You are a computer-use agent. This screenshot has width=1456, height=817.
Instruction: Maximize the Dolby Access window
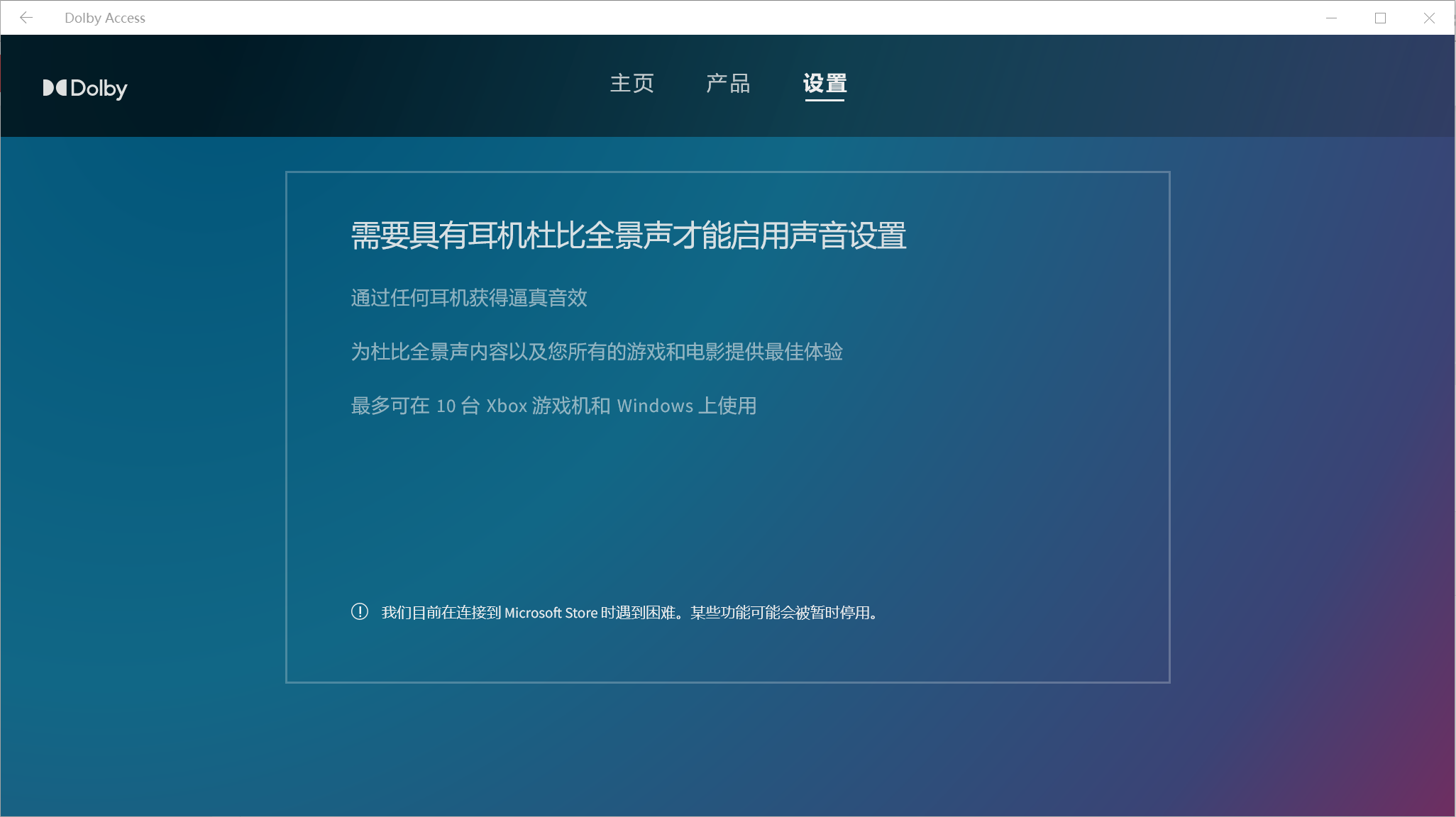1380,18
